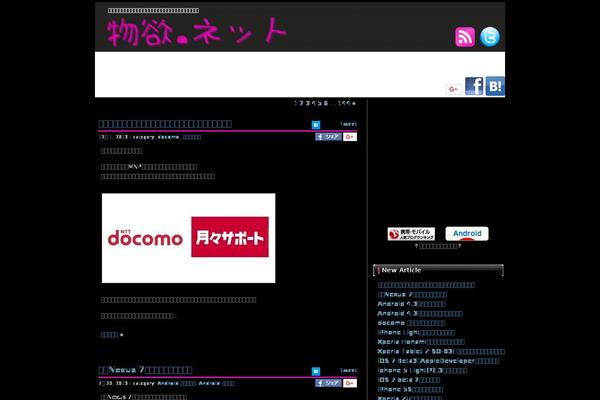Click the Hatena B! bookmark icon
This screenshot has width=600, height=400.
pyautogui.click(x=495, y=86)
